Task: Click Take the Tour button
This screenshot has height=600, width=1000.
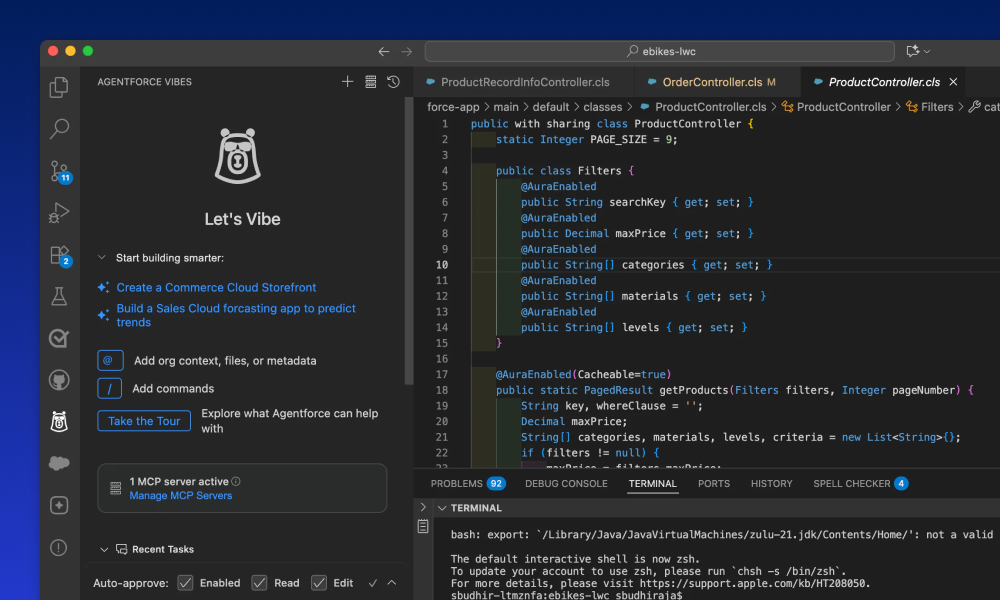Action: click(x=144, y=421)
